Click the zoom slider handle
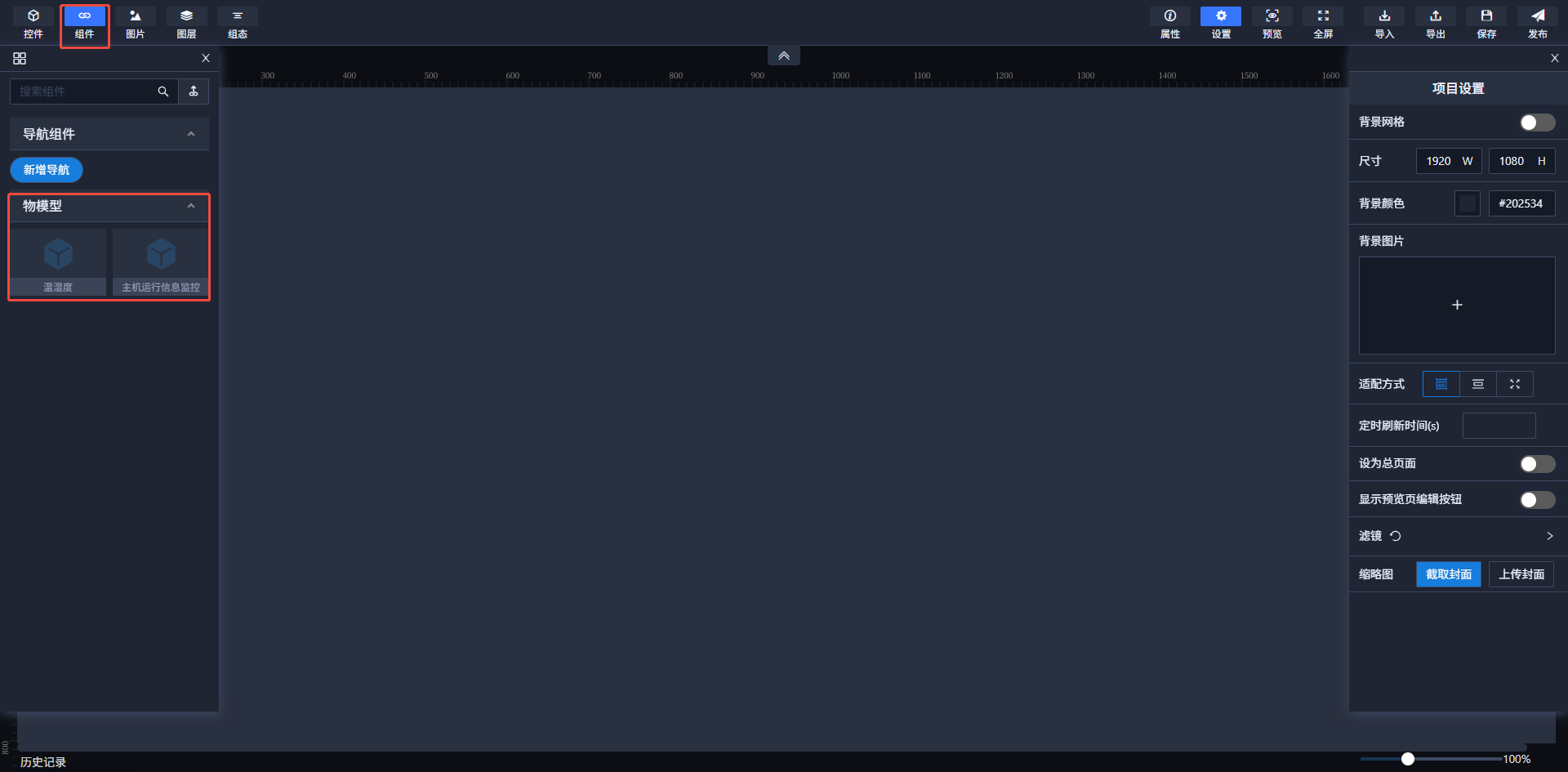This screenshot has width=1568, height=772. (1408, 759)
